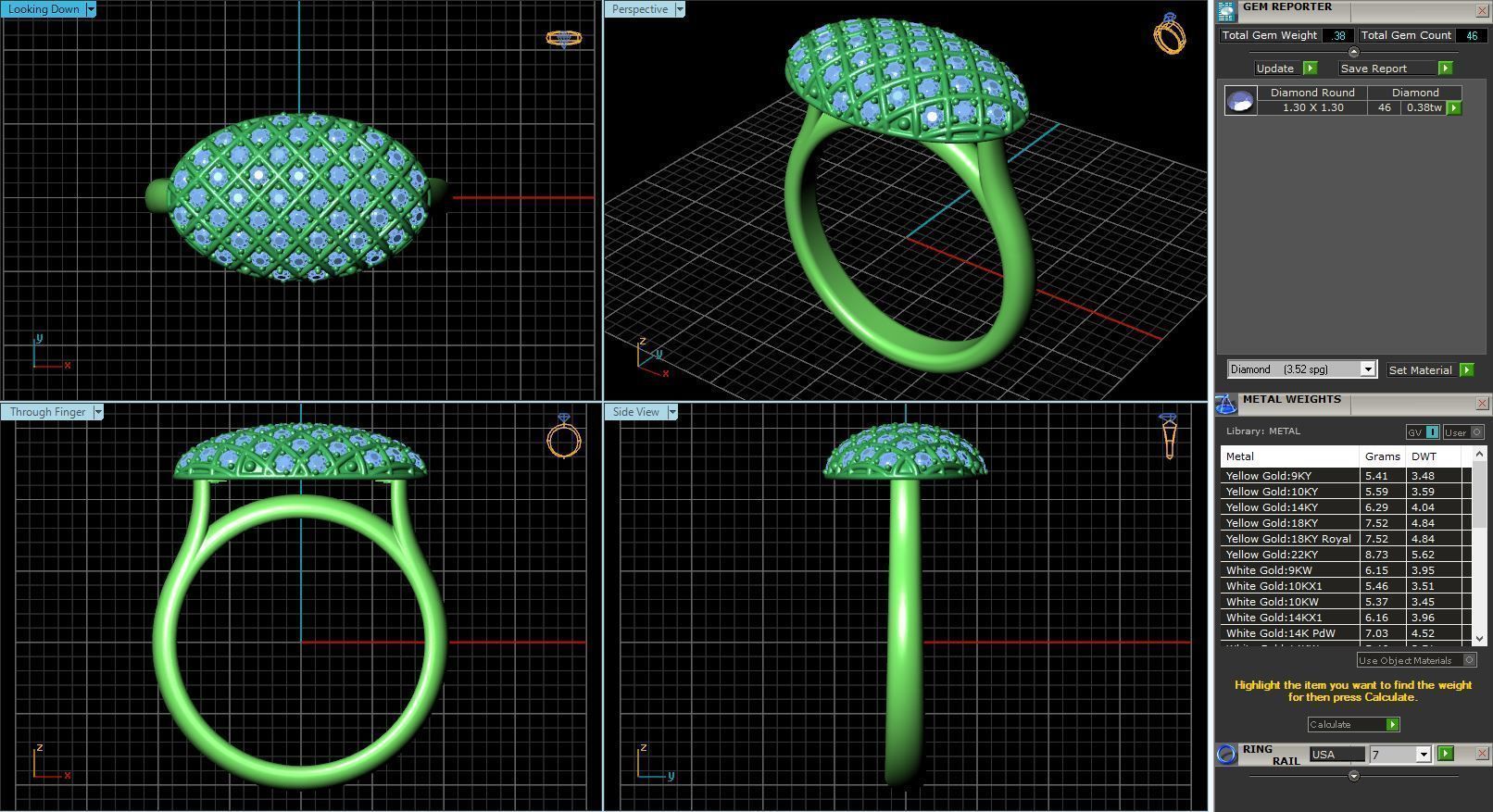
Task: Select the Yellow Gold:22KY row
Action: 1346,555
